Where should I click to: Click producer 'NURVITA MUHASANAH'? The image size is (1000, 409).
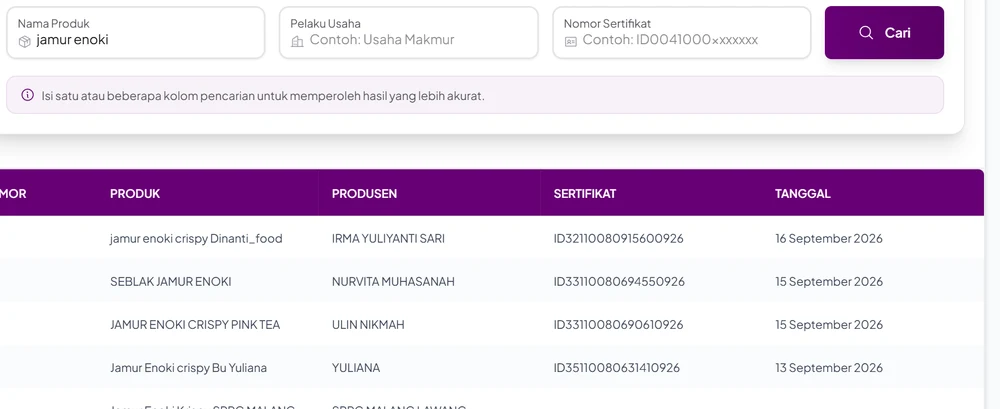click(x=393, y=281)
